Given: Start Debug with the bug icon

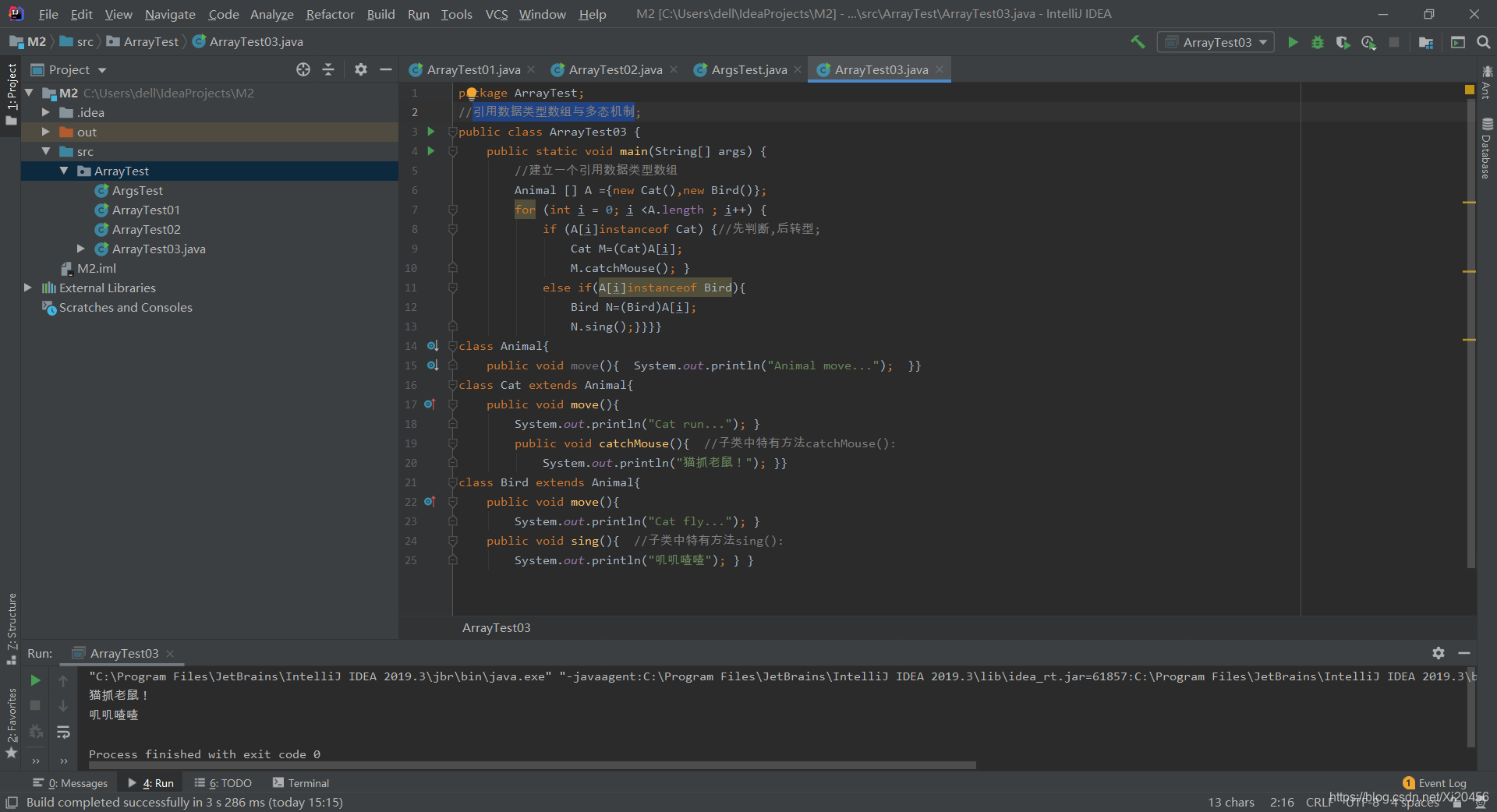Looking at the screenshot, I should click(1318, 42).
